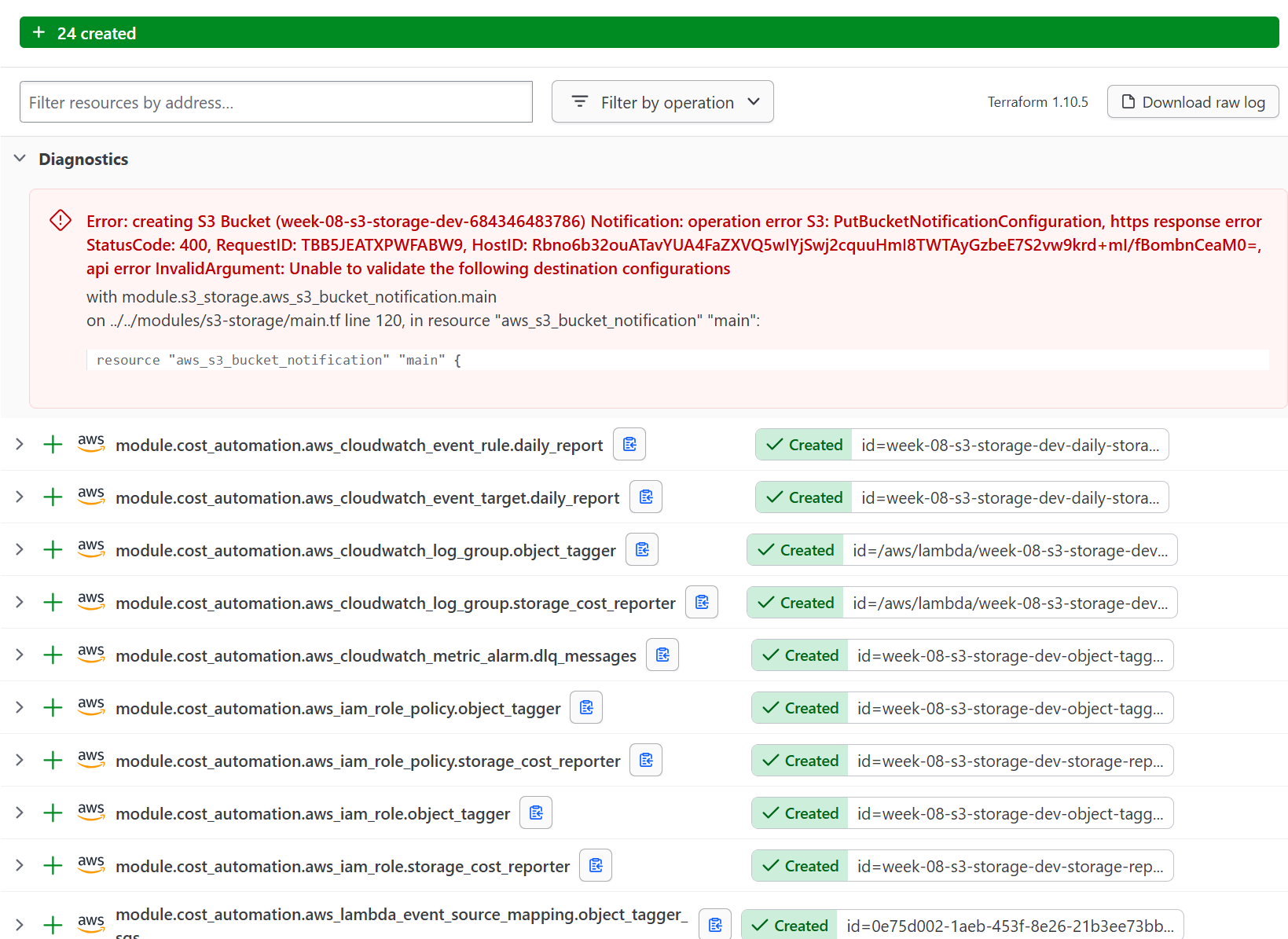The width and height of the screenshot is (1288, 939).
Task: Open the Filter by operation dropdown
Action: (662, 101)
